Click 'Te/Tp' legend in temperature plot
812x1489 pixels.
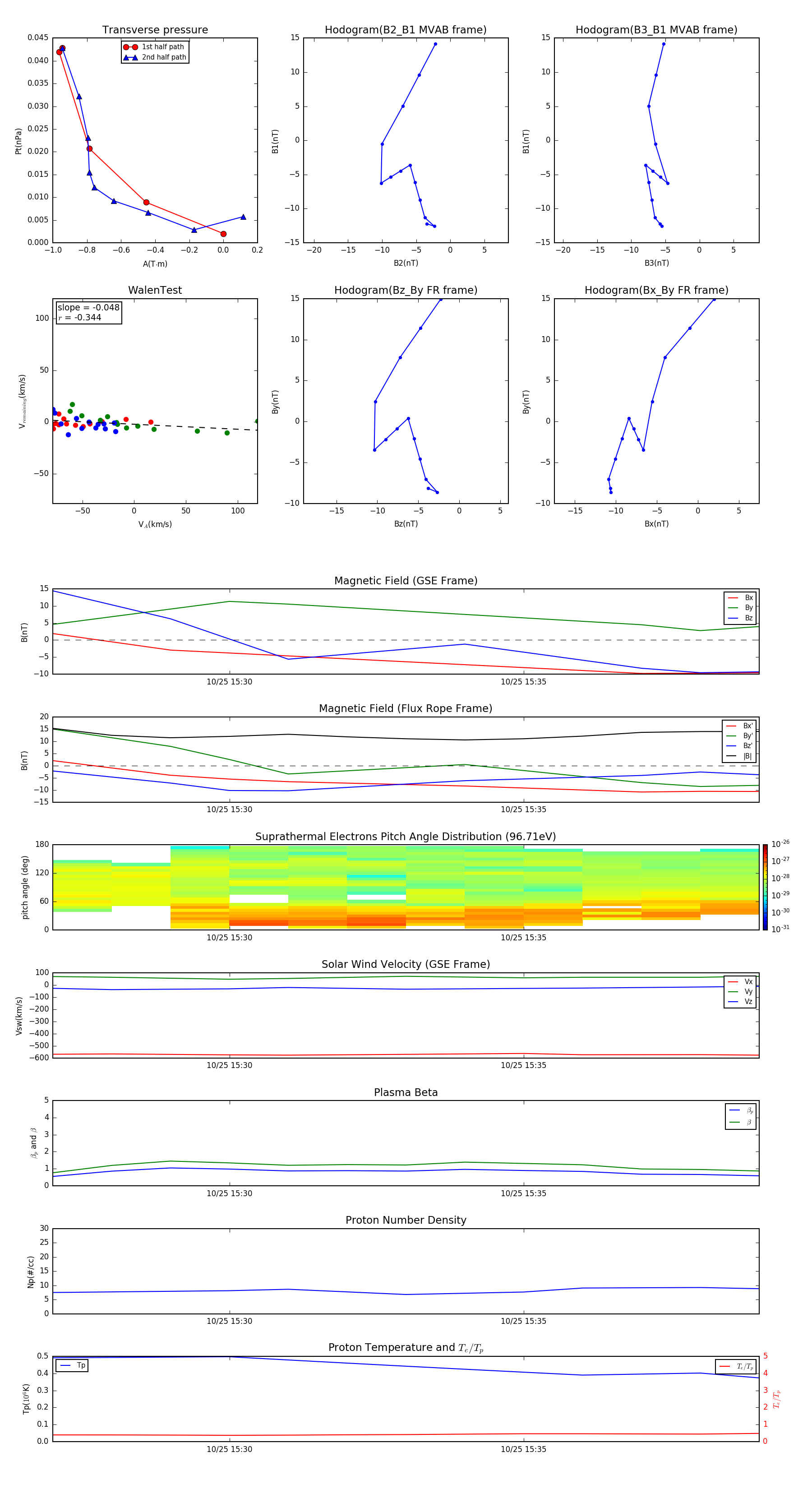click(x=736, y=1366)
